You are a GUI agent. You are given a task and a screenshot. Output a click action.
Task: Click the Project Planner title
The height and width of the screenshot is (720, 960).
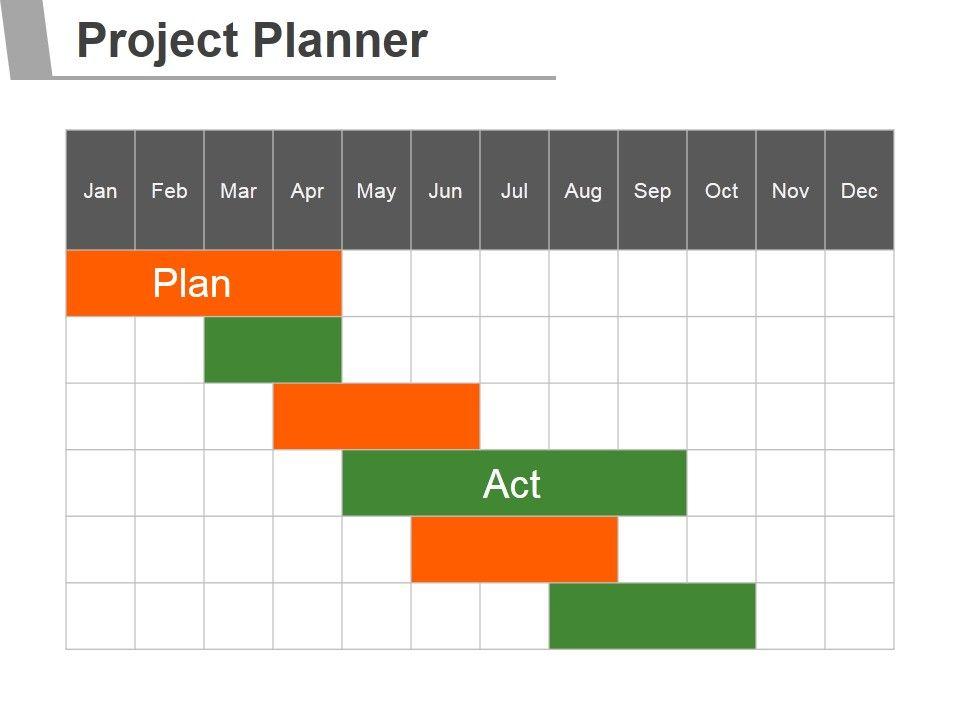[252, 42]
